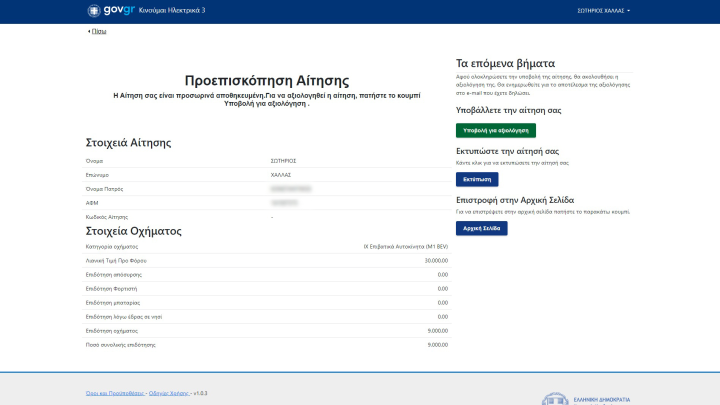
Task: Click the gov.gr national emblem icon
Action: point(94,11)
